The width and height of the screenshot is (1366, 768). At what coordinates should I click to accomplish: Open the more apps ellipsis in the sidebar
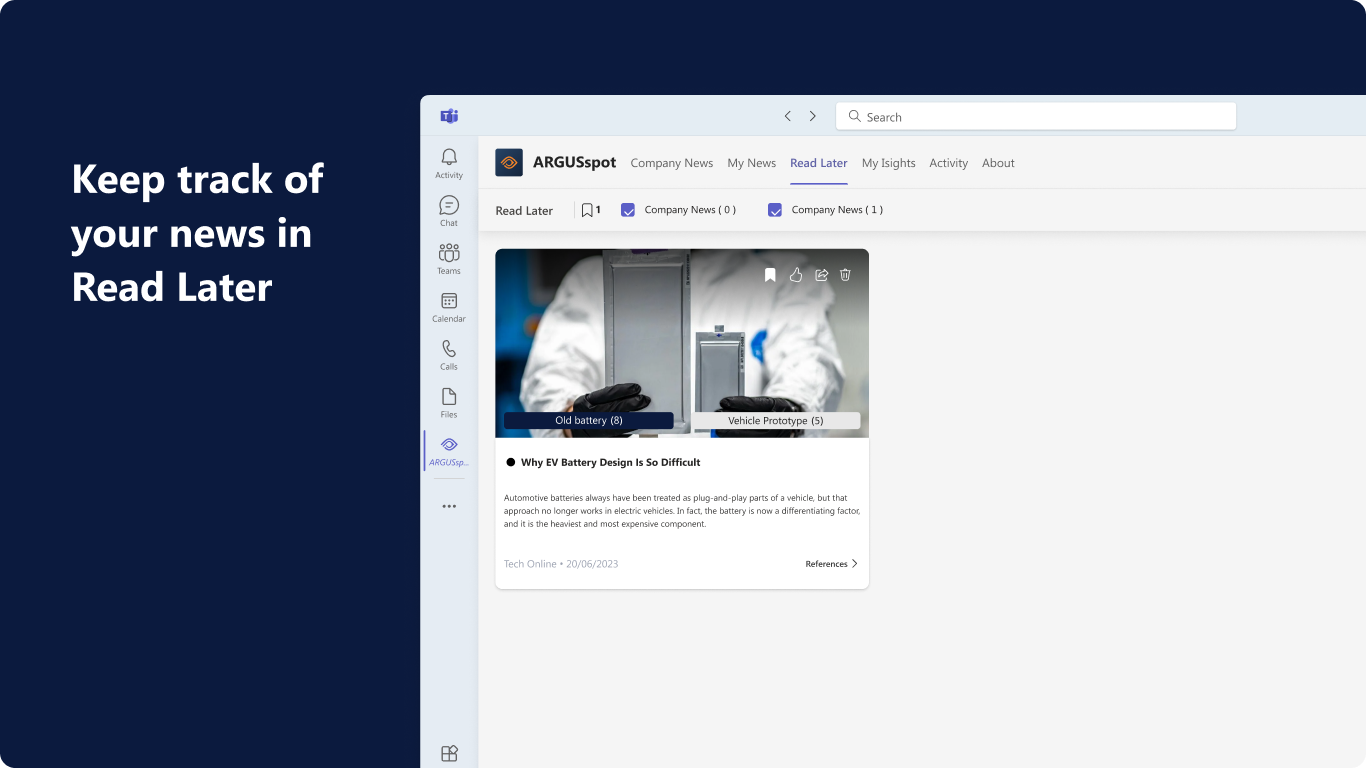[449, 506]
